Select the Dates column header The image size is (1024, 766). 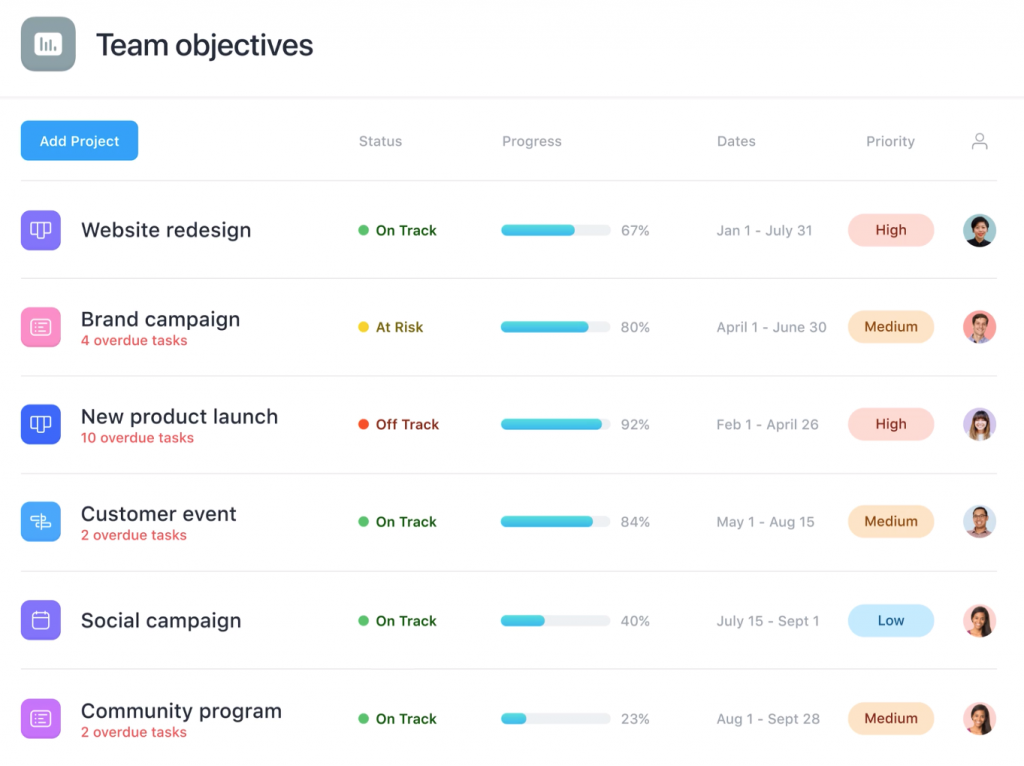[x=736, y=141]
